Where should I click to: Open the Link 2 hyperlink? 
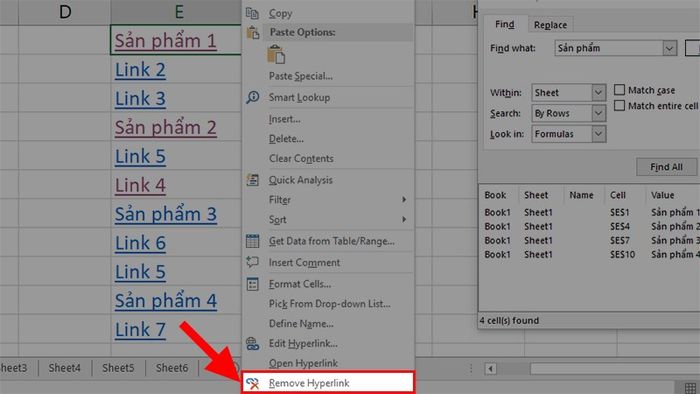tap(140, 70)
